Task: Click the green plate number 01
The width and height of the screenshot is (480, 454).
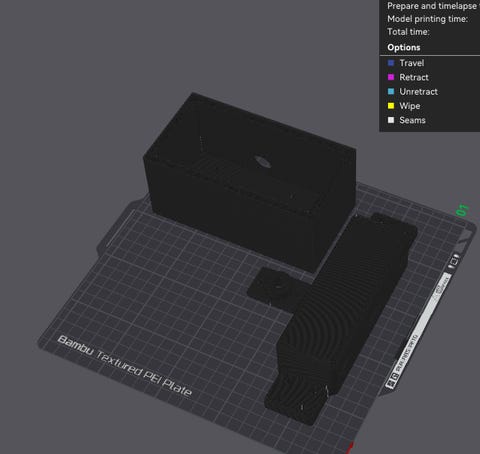Action: (x=462, y=210)
